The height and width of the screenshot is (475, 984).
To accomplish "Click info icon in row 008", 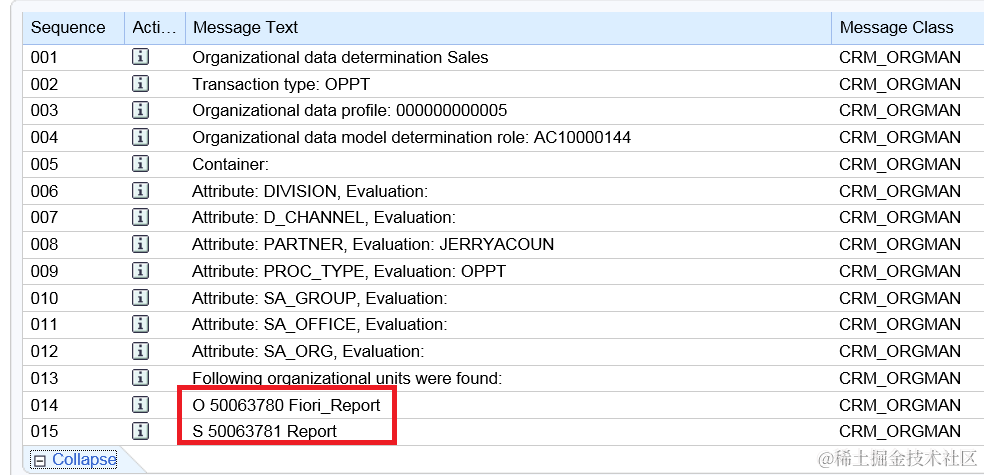I will pos(140,245).
